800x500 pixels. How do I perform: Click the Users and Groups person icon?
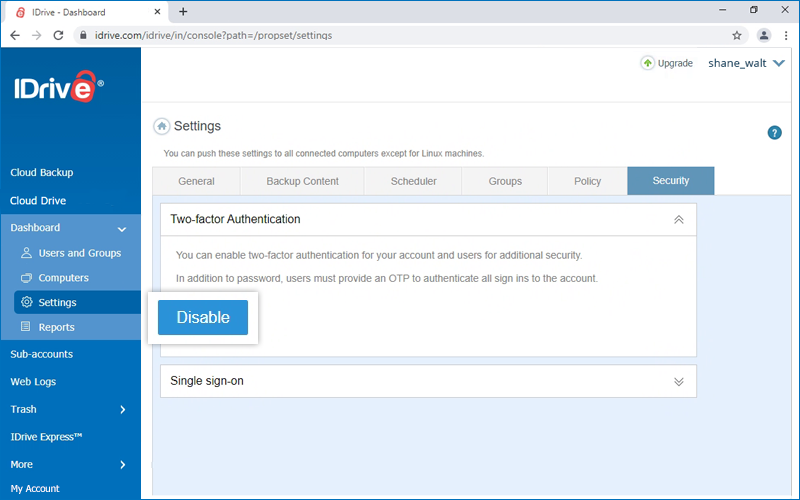coord(26,253)
